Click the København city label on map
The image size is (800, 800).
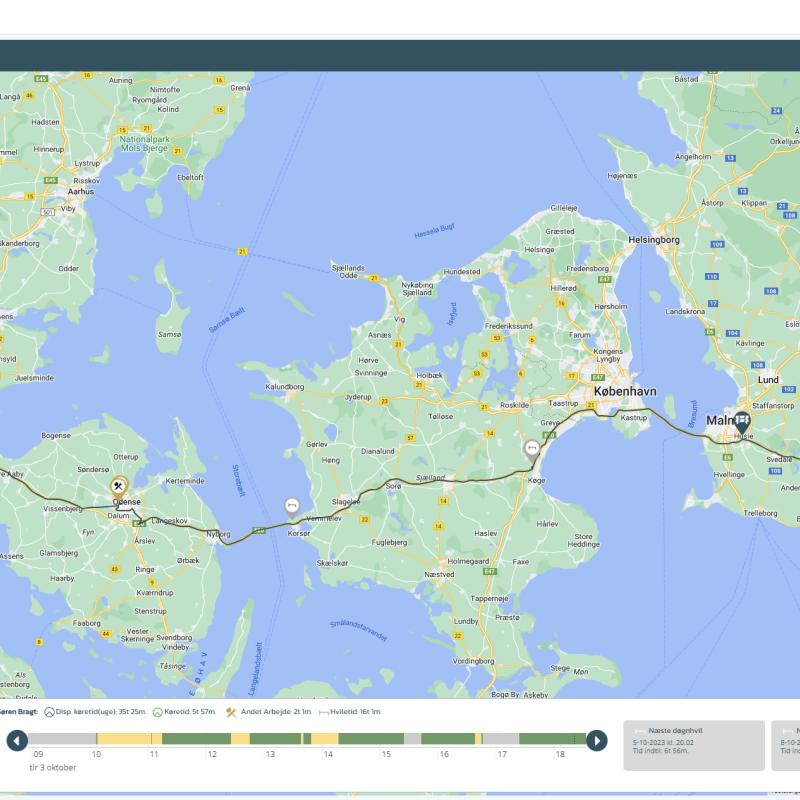pyautogui.click(x=625, y=391)
